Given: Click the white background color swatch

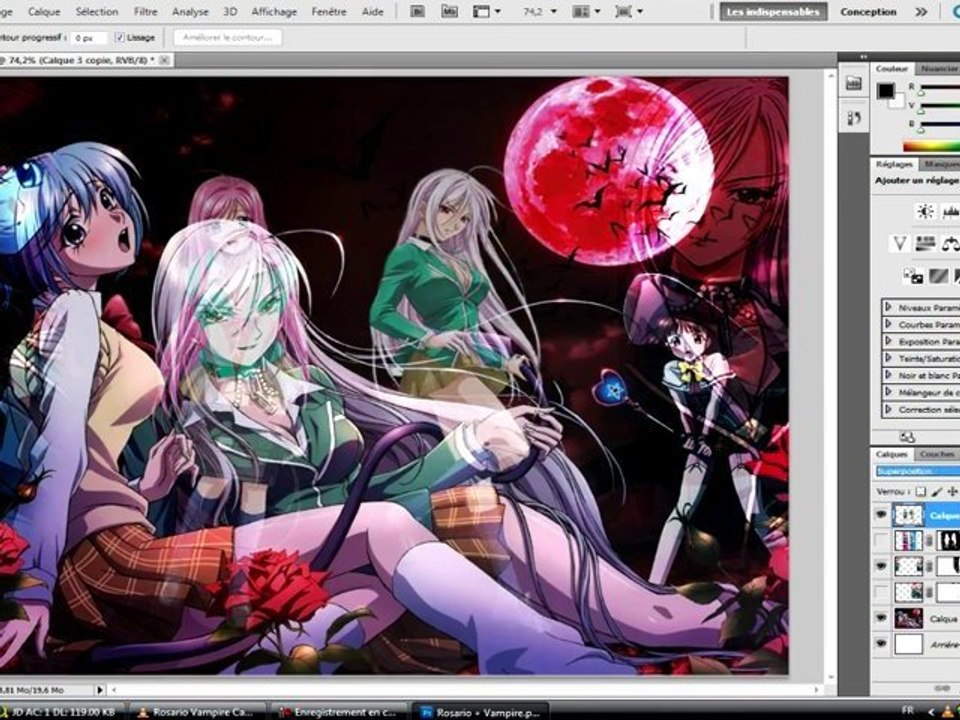Looking at the screenshot, I should (897, 102).
